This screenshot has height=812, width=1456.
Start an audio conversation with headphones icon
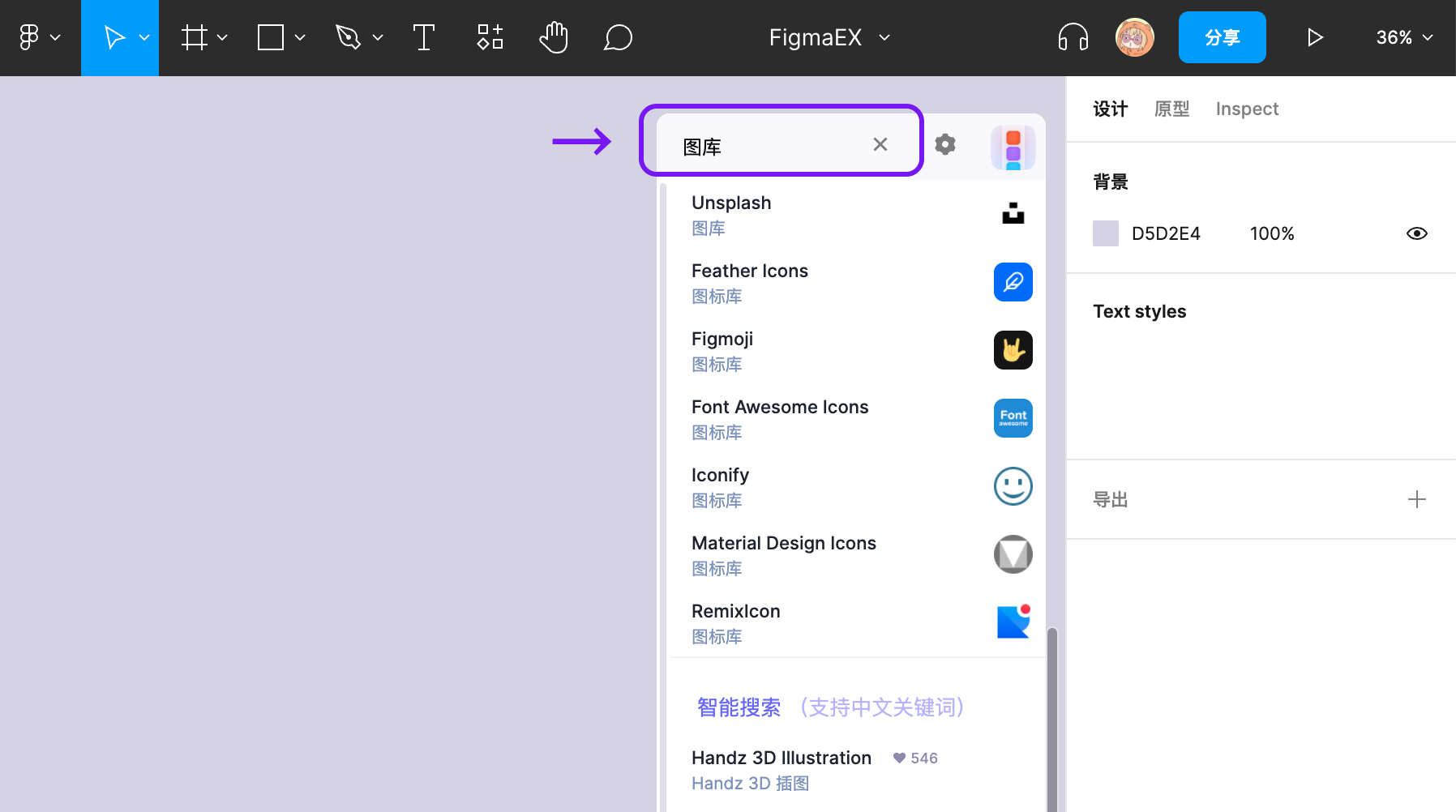pos(1073,37)
